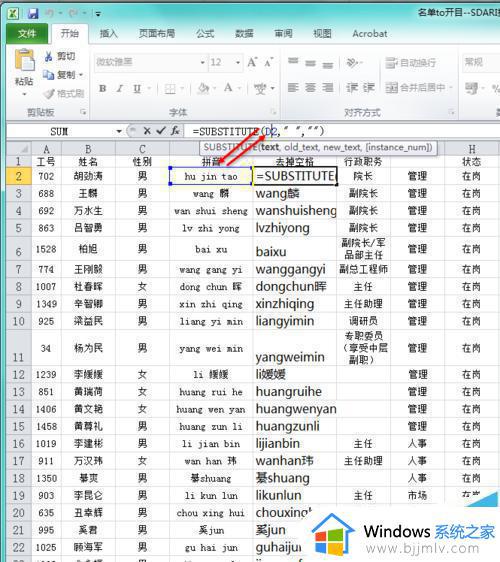Open quick access toolbar customize dropdown
500x562 pixels.
tap(98, 14)
